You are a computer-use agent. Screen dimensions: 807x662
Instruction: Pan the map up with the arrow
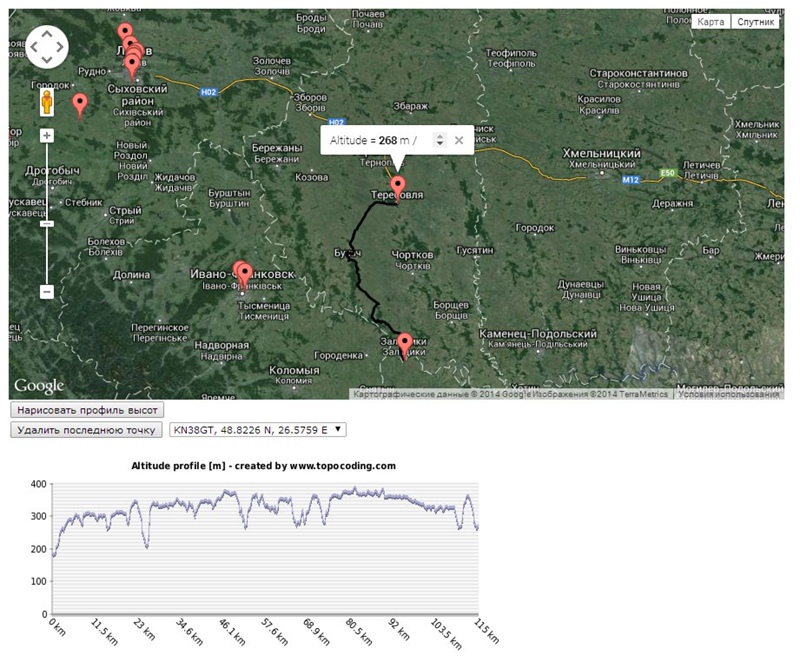(47, 32)
